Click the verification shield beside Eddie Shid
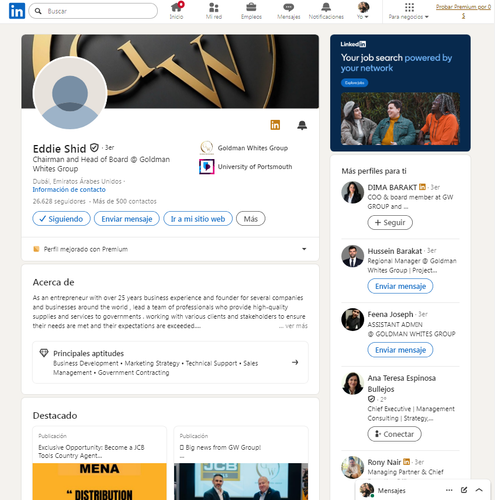The height and width of the screenshot is (500, 495). (95, 147)
